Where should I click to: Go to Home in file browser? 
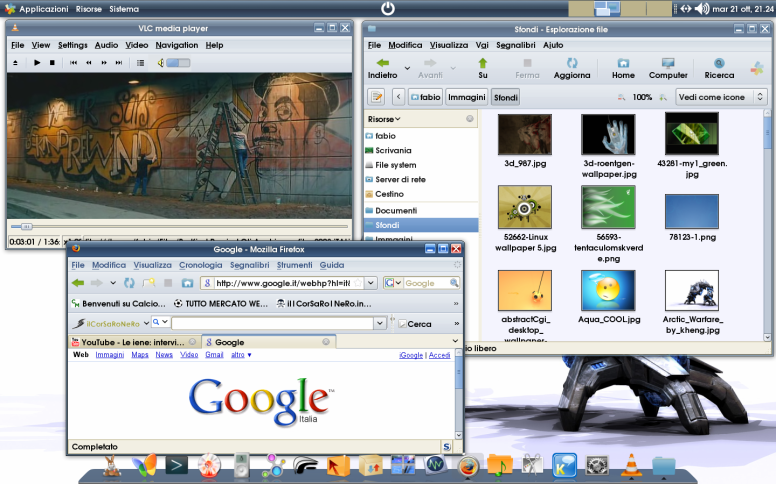tap(623, 68)
